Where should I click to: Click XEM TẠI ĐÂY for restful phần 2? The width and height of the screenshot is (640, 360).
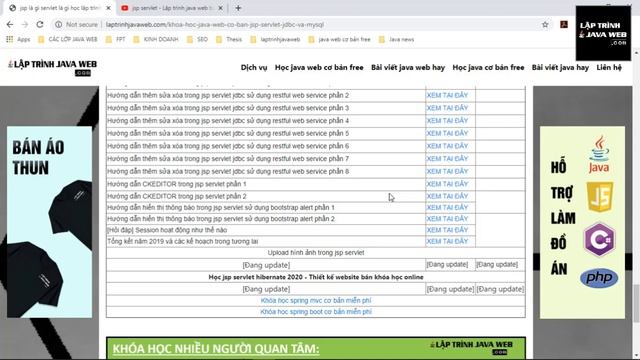(447, 95)
